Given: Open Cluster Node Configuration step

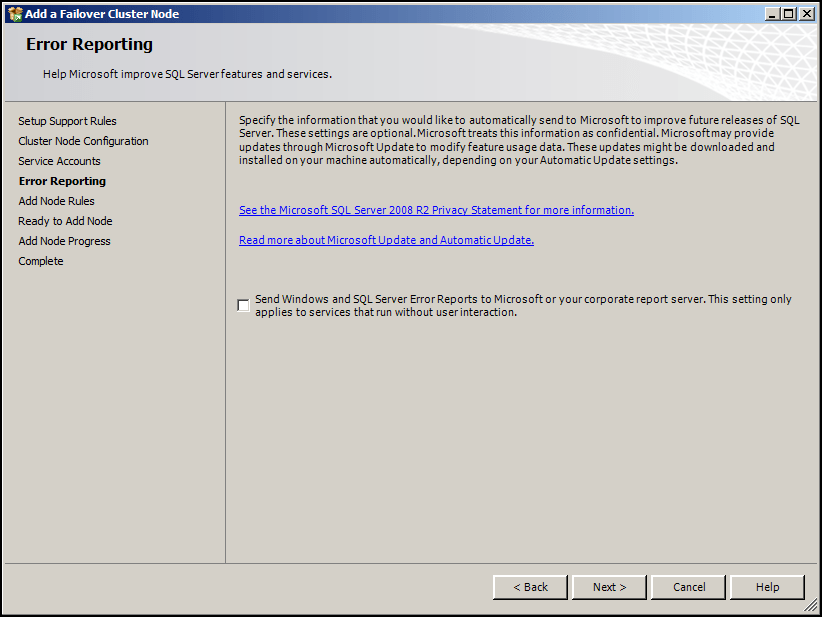Looking at the screenshot, I should (x=83, y=141).
